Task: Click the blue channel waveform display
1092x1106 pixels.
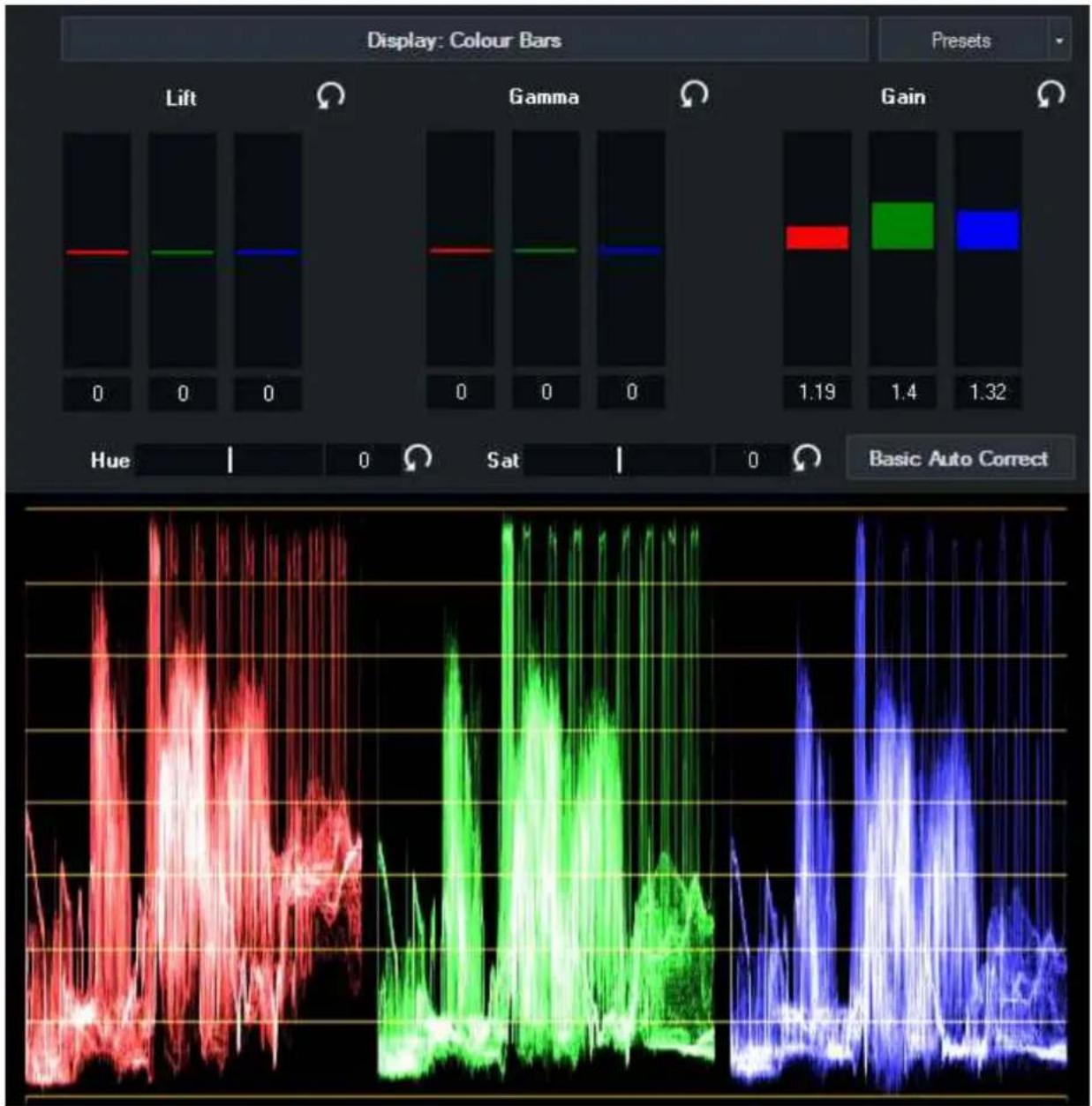Action: pyautogui.click(x=899, y=801)
